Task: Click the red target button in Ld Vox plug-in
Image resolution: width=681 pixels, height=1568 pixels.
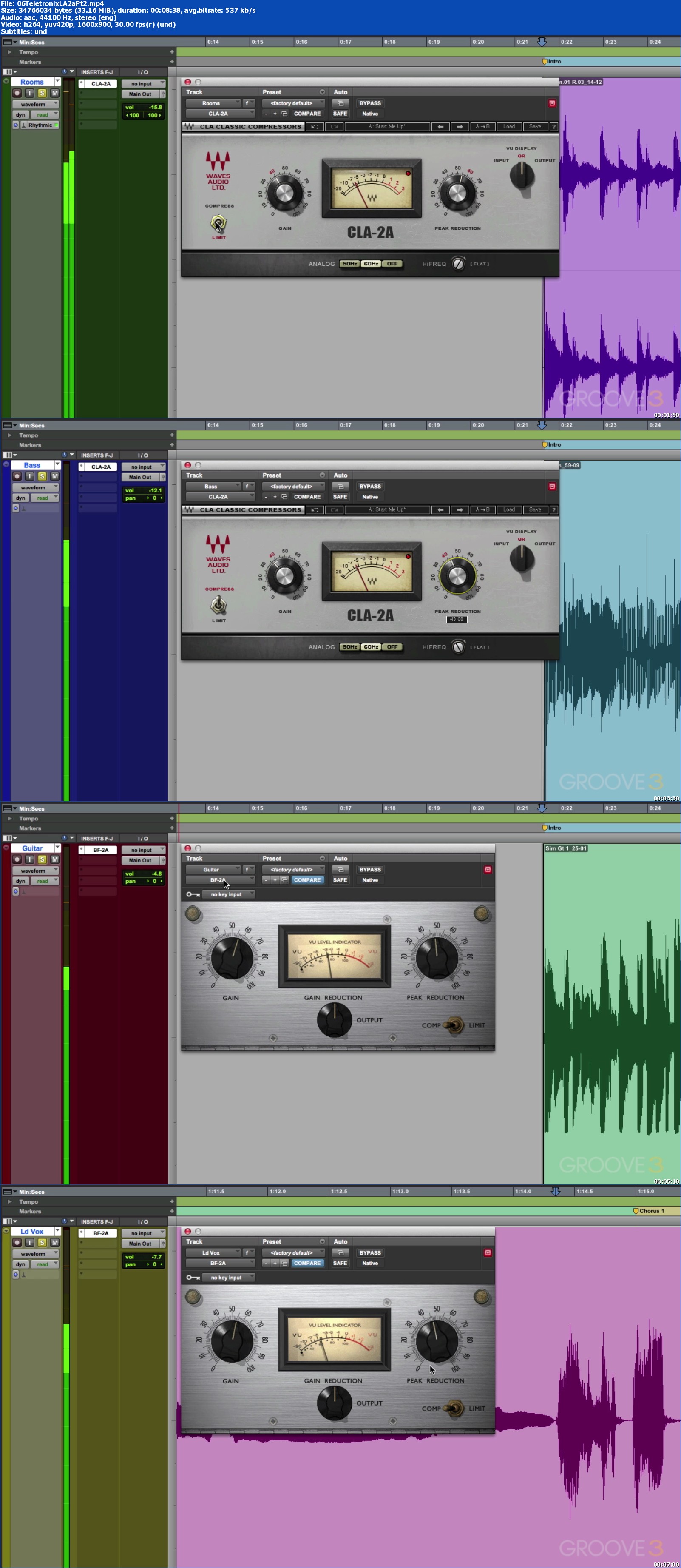Action: tap(488, 1253)
